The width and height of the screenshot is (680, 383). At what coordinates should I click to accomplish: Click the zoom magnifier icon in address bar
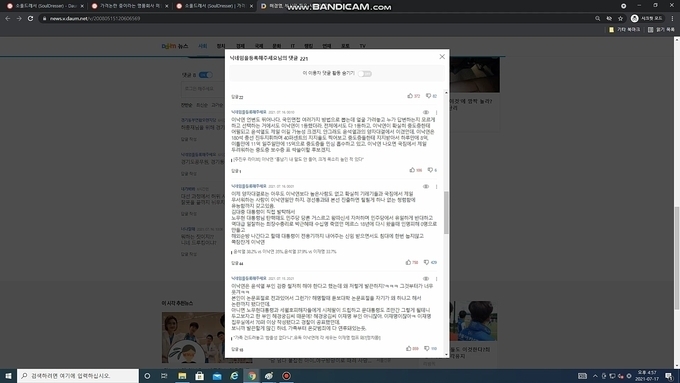click(598, 18)
